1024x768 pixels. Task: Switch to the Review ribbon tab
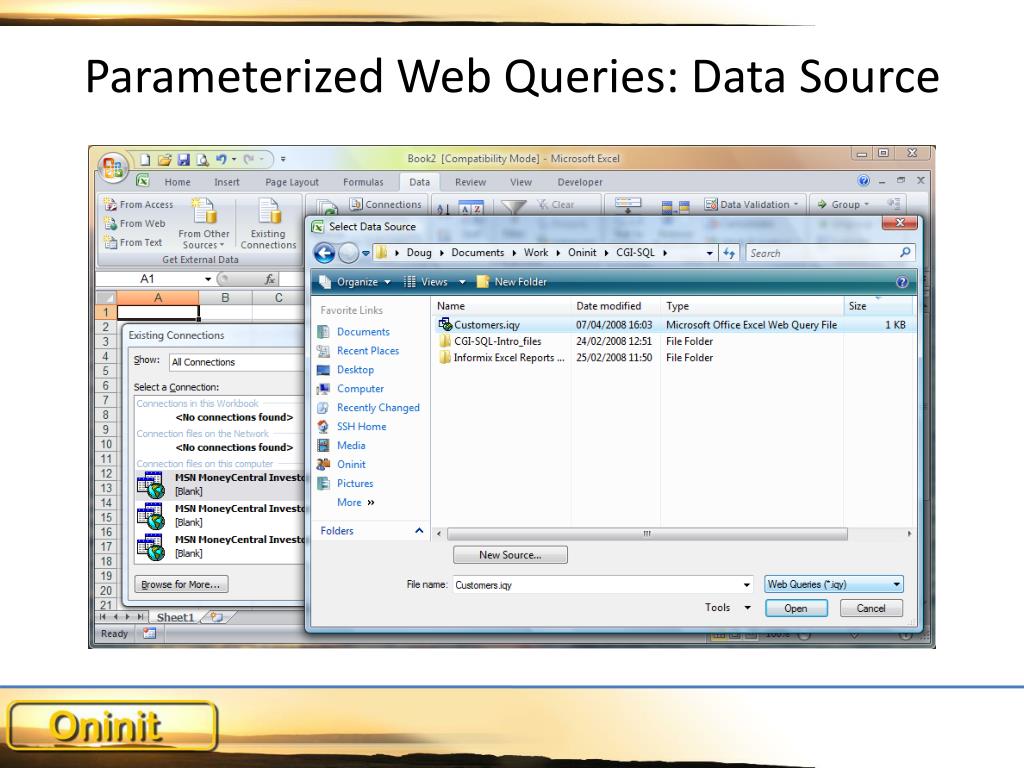[x=470, y=182]
